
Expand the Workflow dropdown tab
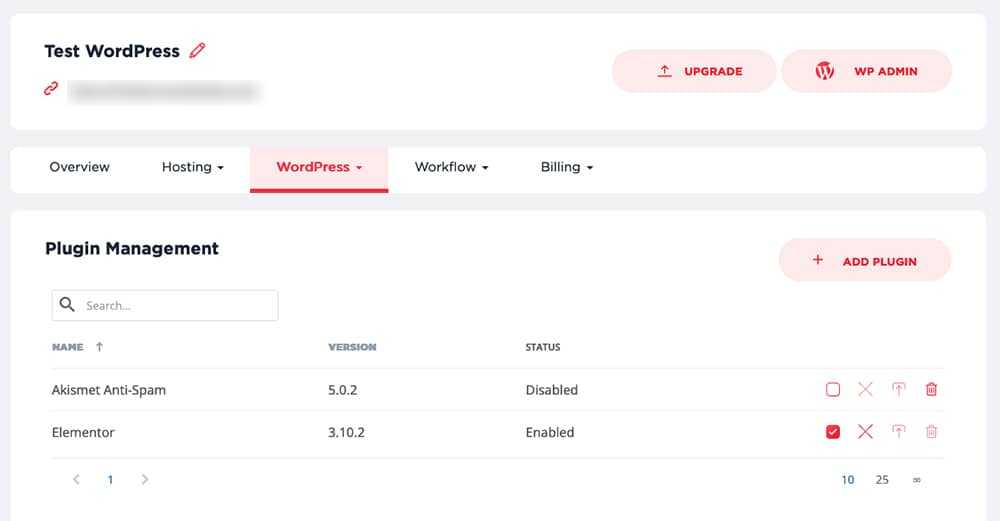click(x=452, y=167)
